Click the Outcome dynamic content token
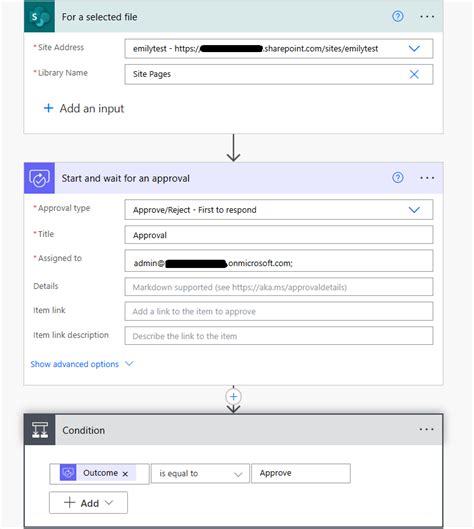This screenshot has width=474, height=529. pos(98,473)
